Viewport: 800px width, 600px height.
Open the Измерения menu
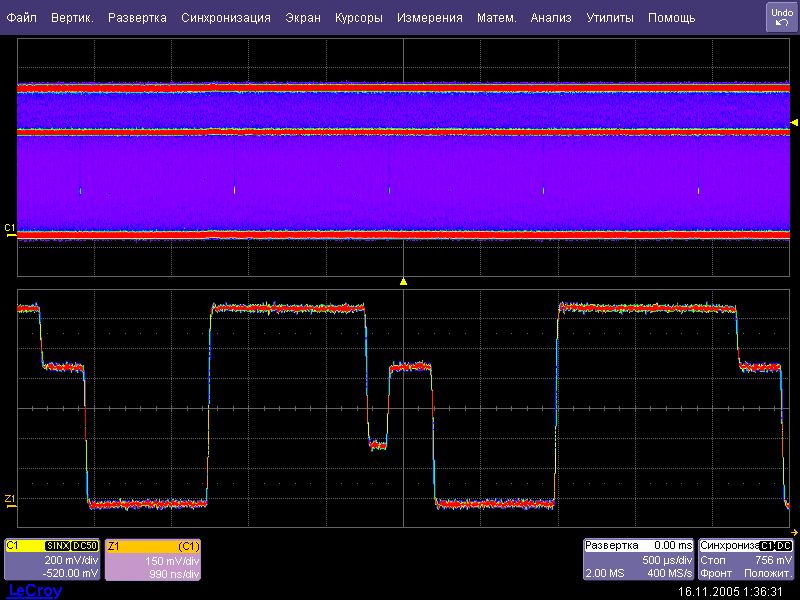pyautogui.click(x=429, y=18)
